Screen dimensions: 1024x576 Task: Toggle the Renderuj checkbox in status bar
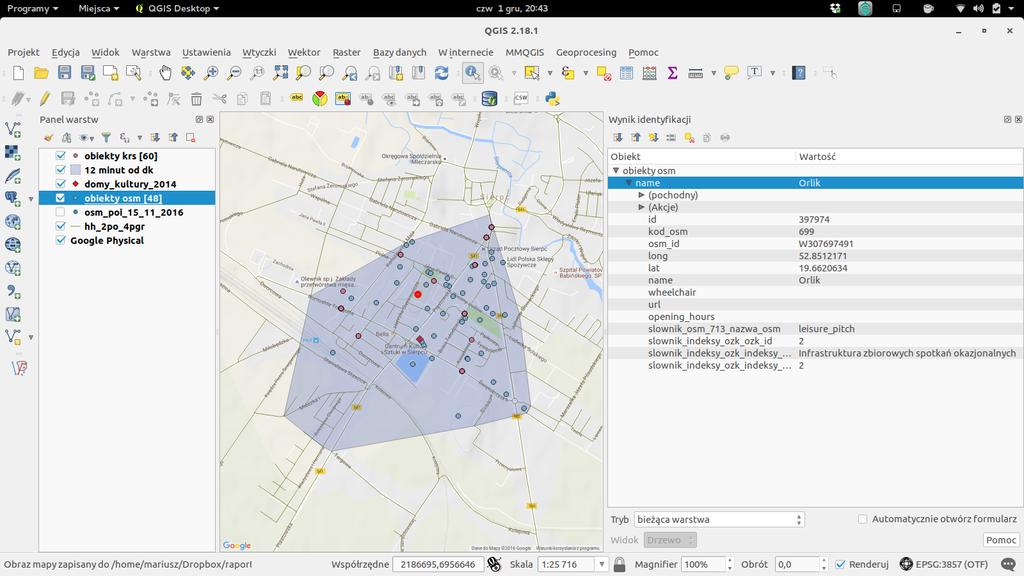(840, 564)
